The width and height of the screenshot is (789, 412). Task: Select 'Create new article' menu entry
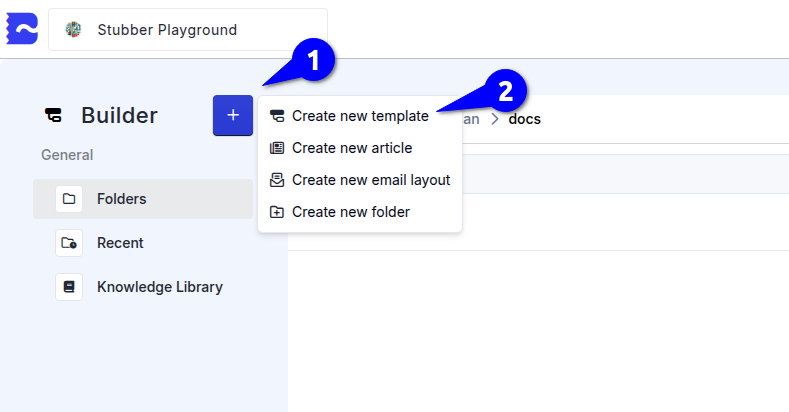point(351,148)
